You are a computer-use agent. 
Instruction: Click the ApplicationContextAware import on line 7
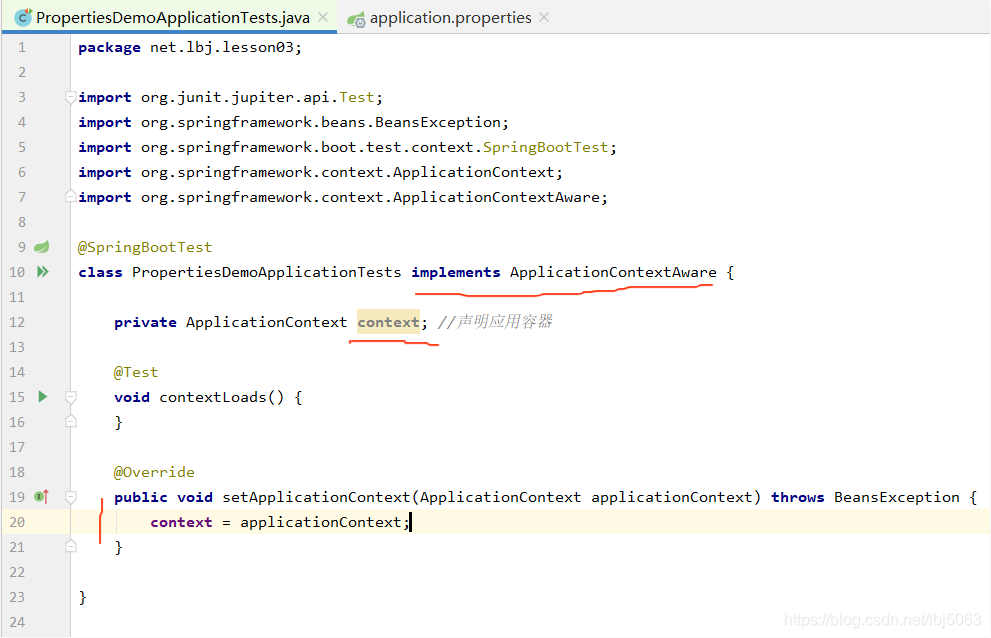coord(343,197)
